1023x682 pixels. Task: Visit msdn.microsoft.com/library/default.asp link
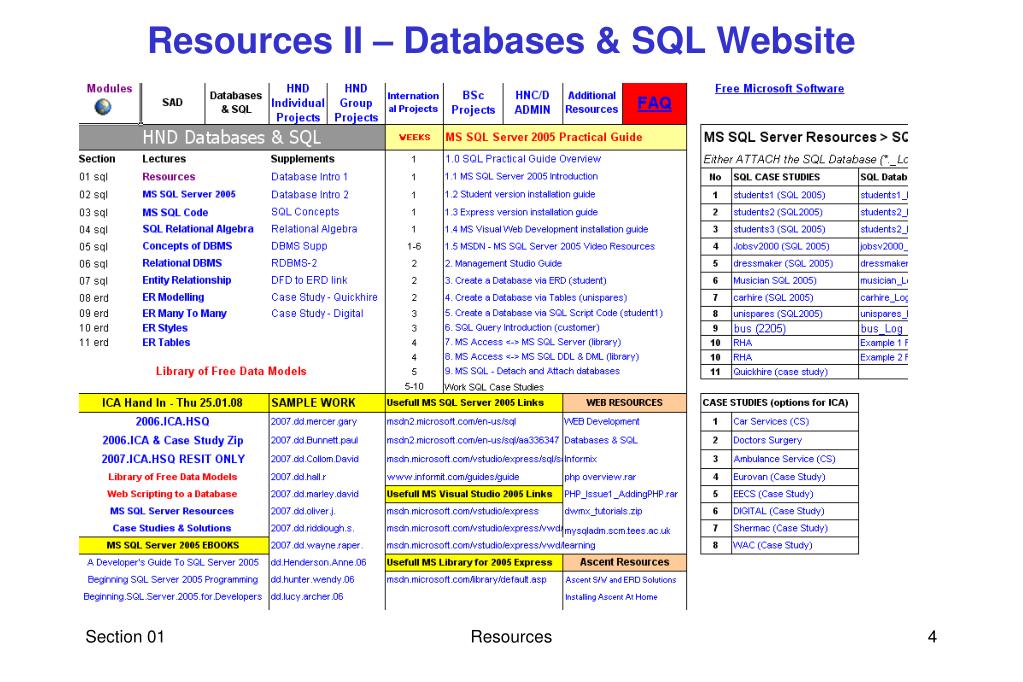click(x=466, y=579)
